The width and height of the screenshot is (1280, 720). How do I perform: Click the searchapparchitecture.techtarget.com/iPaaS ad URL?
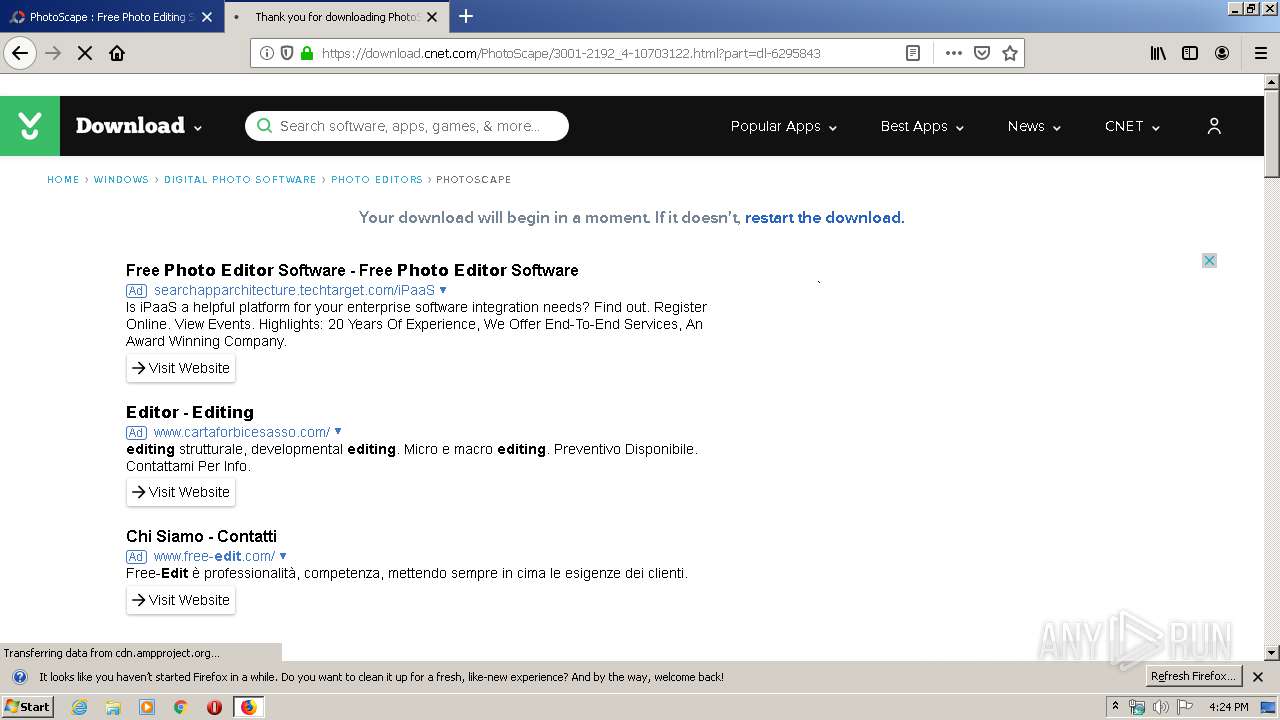point(295,290)
